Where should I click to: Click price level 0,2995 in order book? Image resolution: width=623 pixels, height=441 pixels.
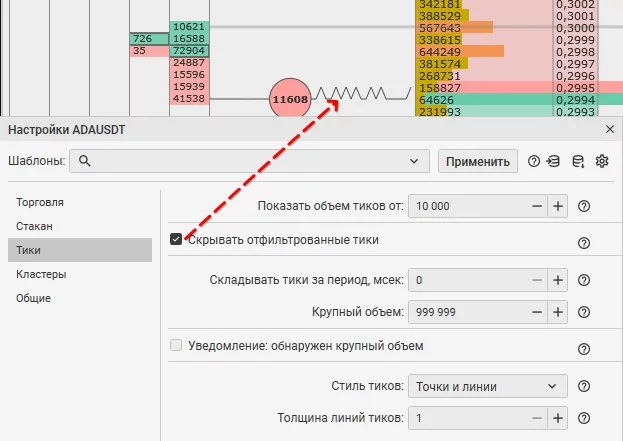coord(575,88)
